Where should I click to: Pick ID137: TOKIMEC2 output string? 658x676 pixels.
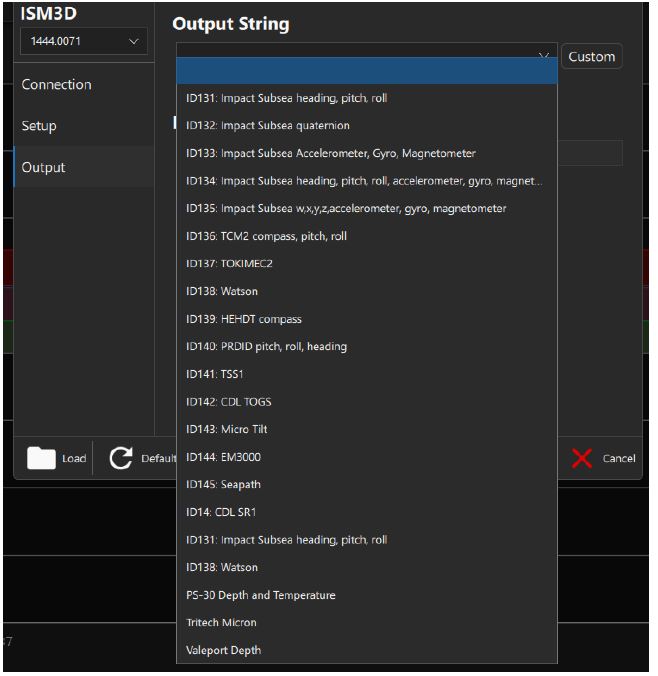229,264
